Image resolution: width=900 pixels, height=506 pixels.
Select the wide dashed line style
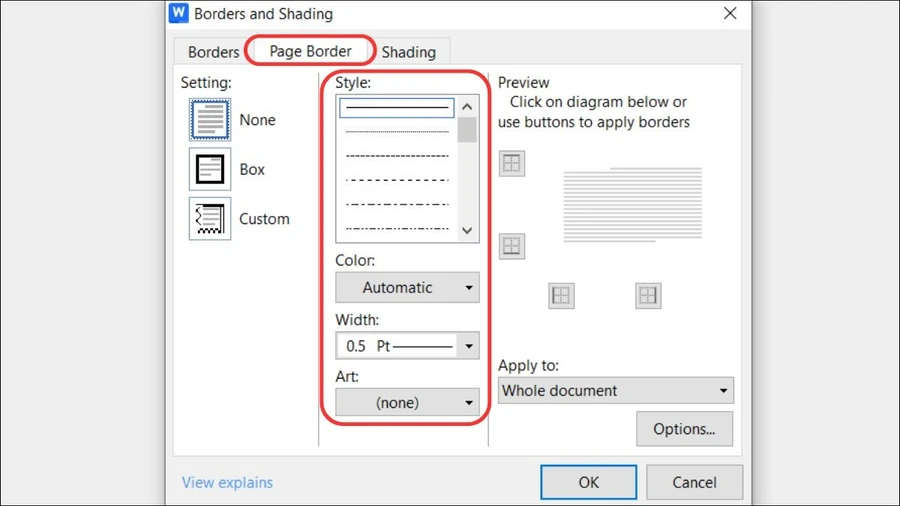[x=397, y=180]
